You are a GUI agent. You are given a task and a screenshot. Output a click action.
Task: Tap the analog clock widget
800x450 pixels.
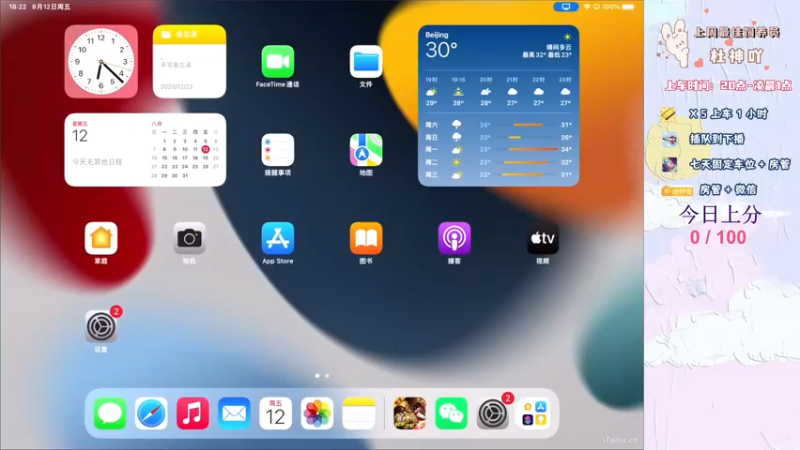point(101,62)
